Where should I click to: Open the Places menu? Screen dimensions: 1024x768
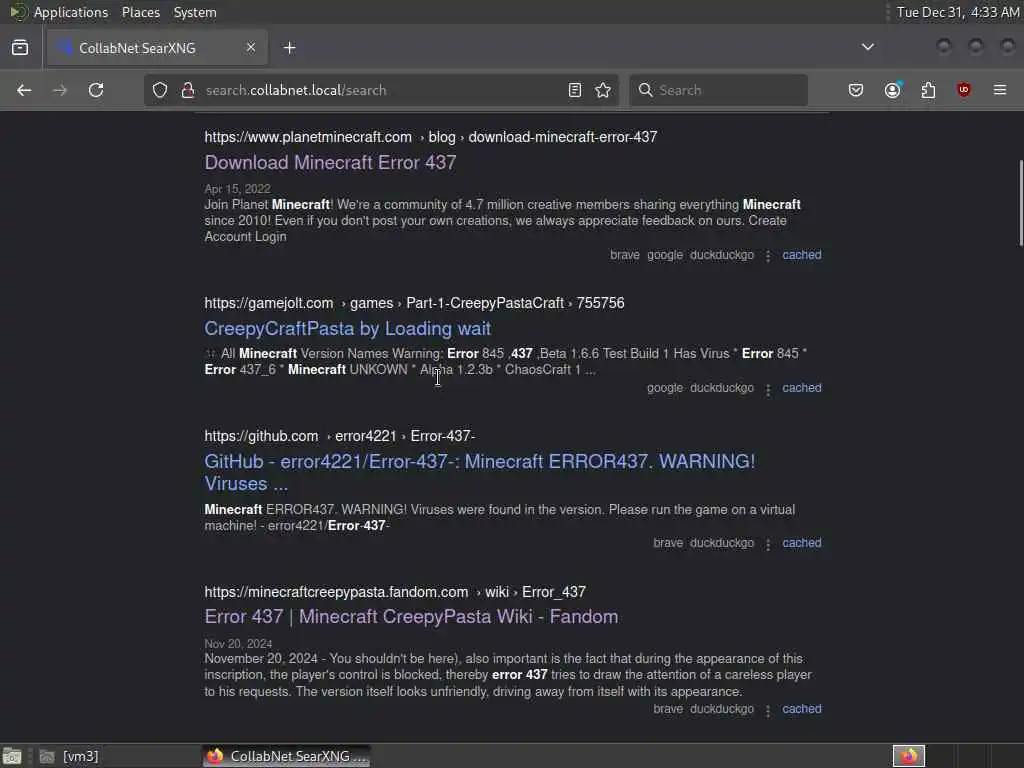point(141,12)
